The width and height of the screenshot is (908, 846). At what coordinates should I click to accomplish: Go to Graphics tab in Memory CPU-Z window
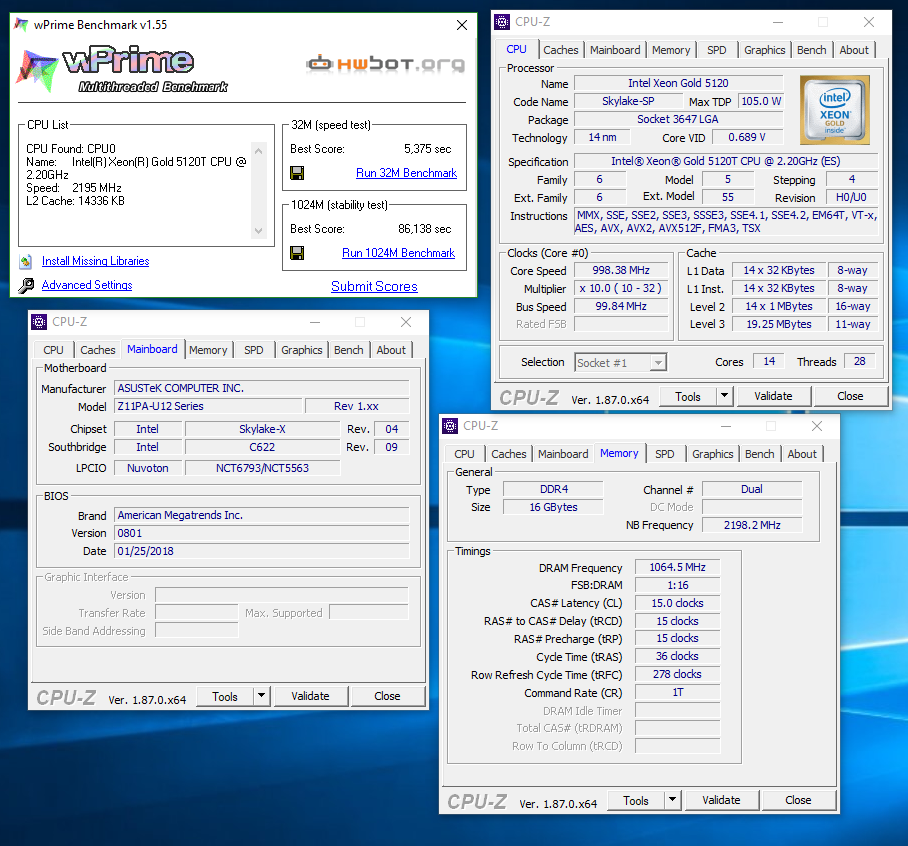(713, 455)
